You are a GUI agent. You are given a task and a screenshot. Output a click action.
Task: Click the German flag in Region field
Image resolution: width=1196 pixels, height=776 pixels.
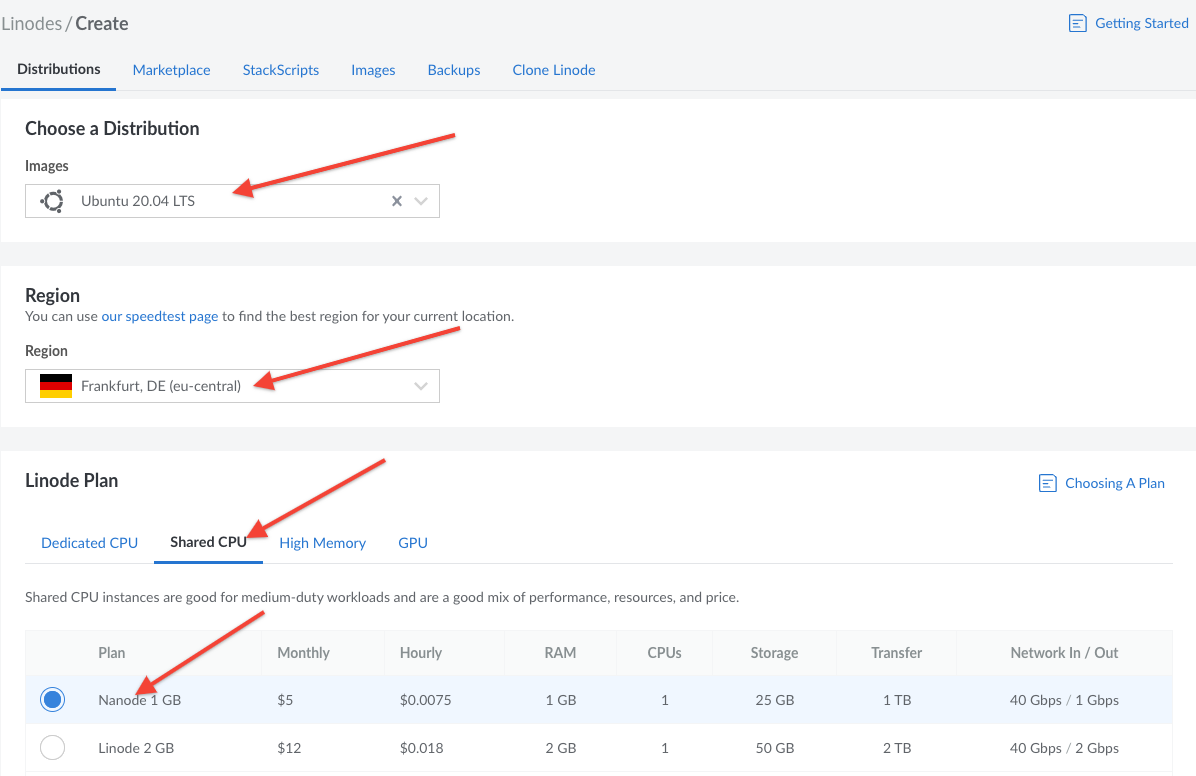coord(56,386)
